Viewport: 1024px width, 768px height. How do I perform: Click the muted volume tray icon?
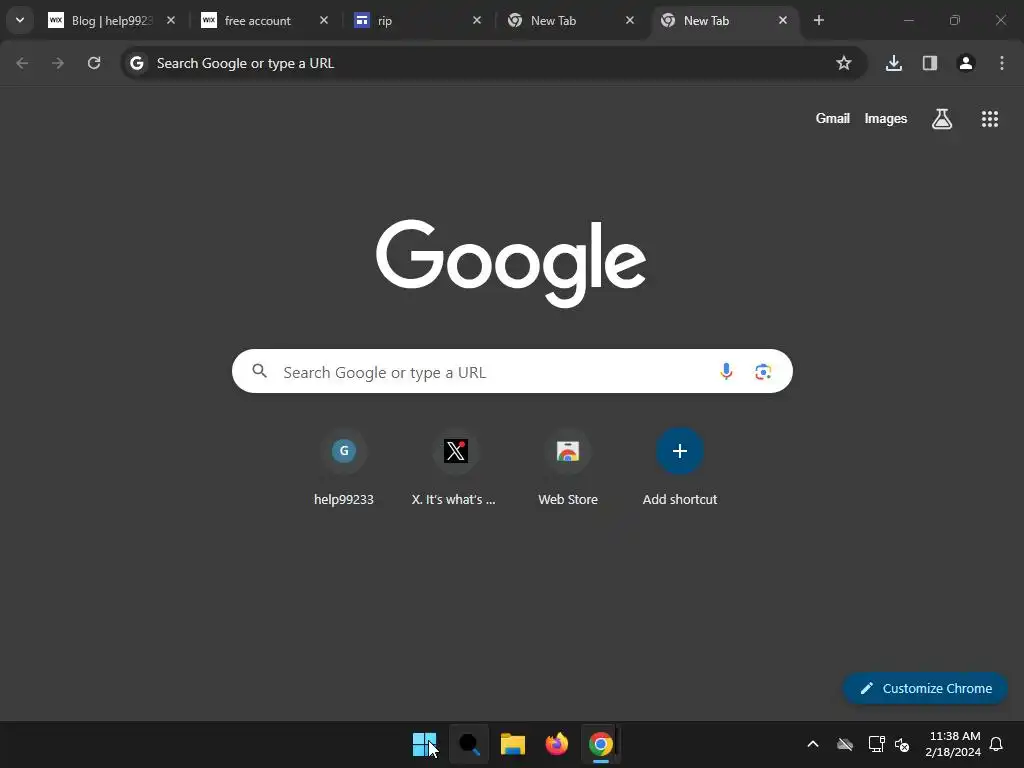903,744
